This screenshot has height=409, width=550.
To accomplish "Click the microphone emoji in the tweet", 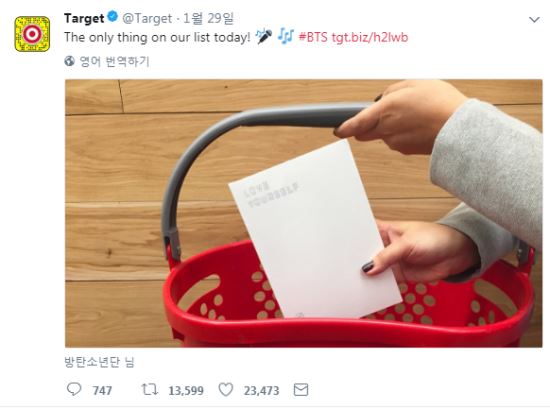I will 263,36.
